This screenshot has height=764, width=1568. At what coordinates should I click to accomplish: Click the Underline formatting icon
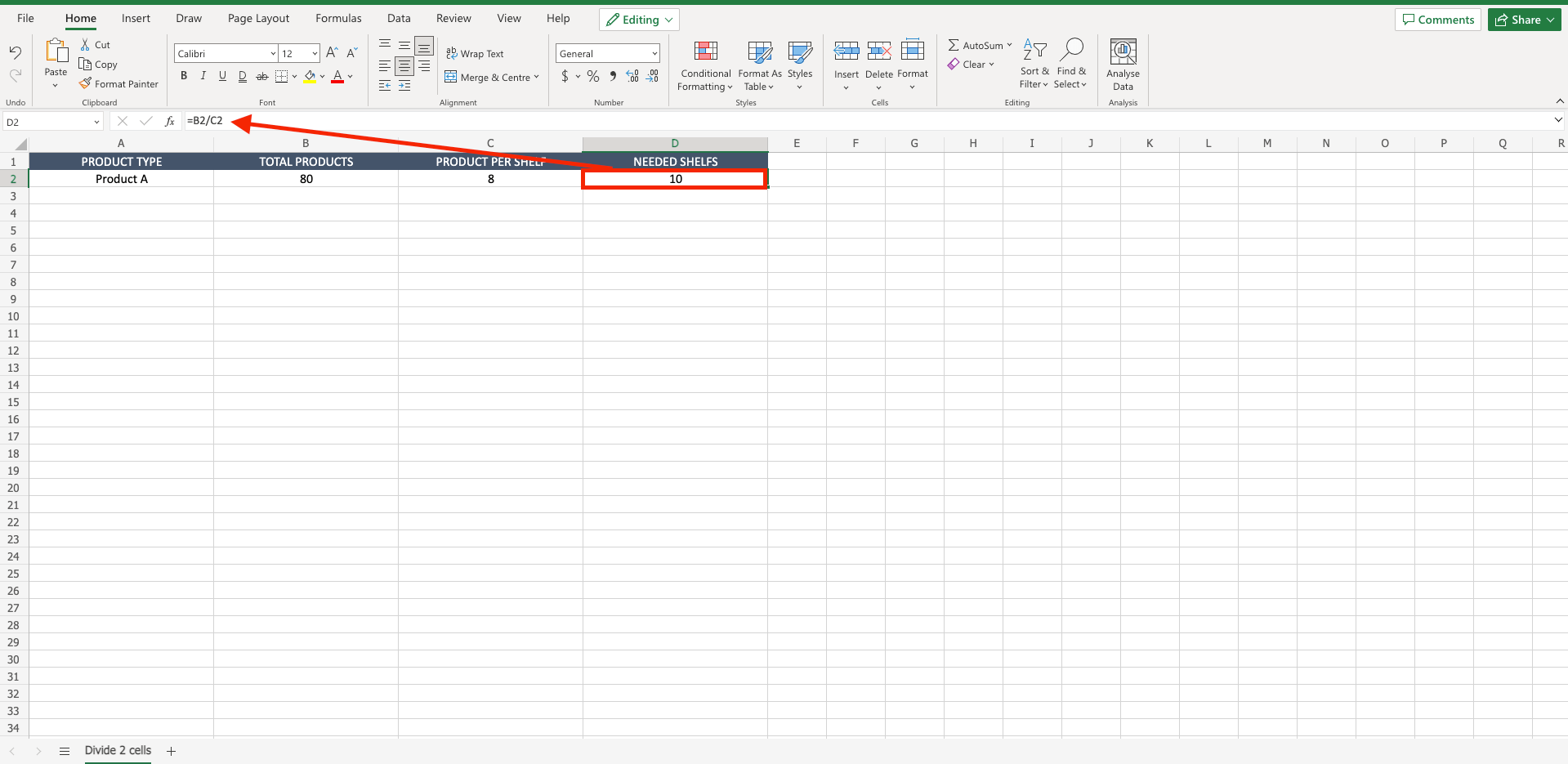pyautogui.click(x=222, y=75)
